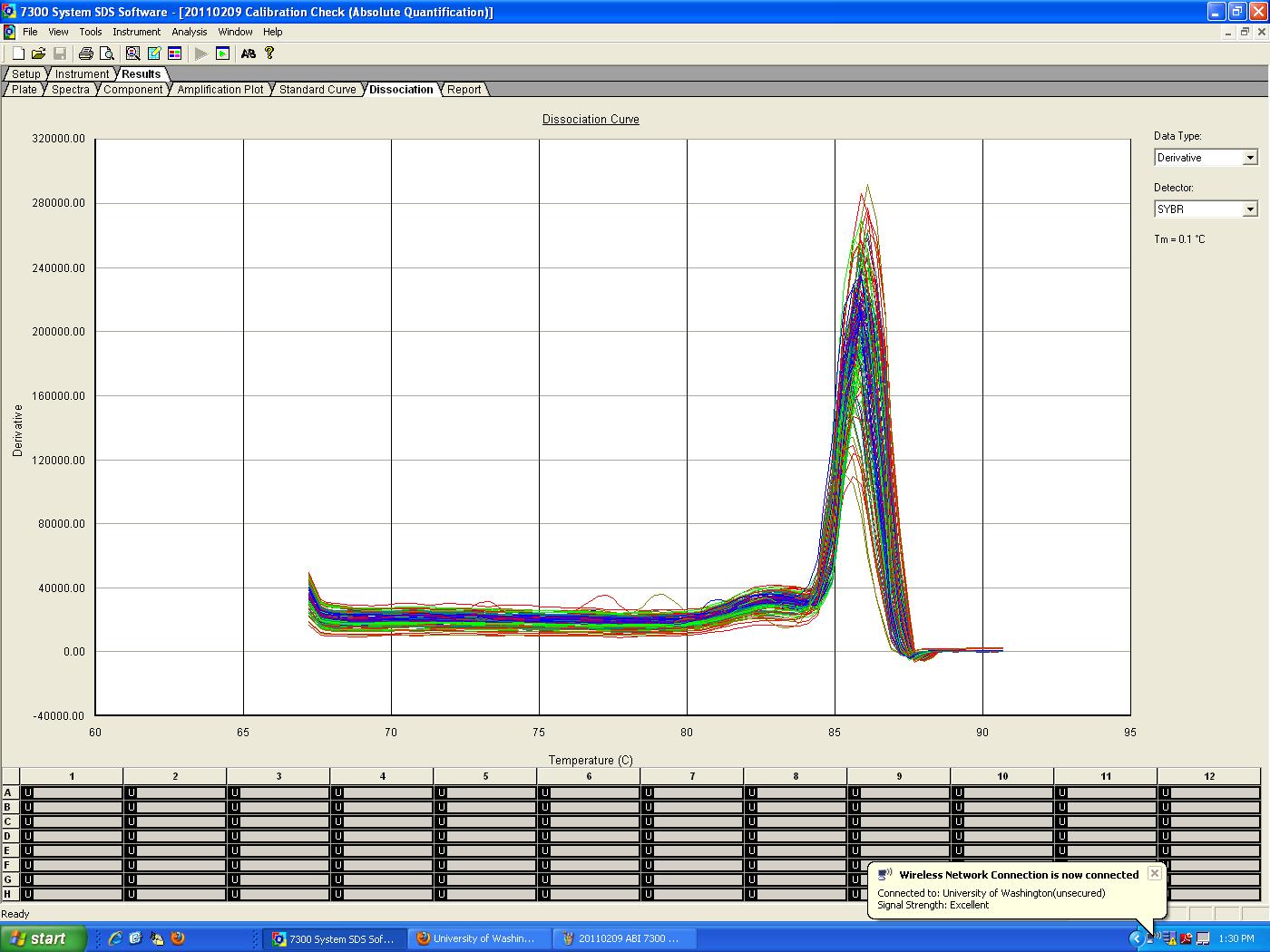The height and width of the screenshot is (952, 1270).
Task: Launch Firefox from the quick launch bar
Action: click(x=178, y=938)
